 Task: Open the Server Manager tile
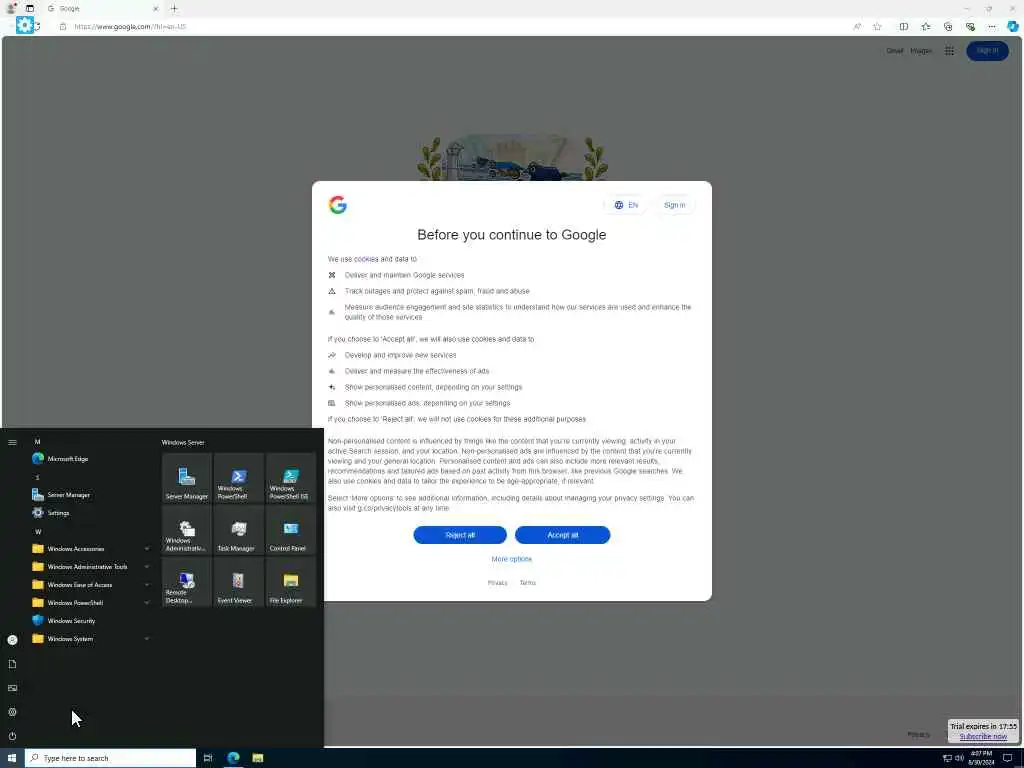click(187, 478)
